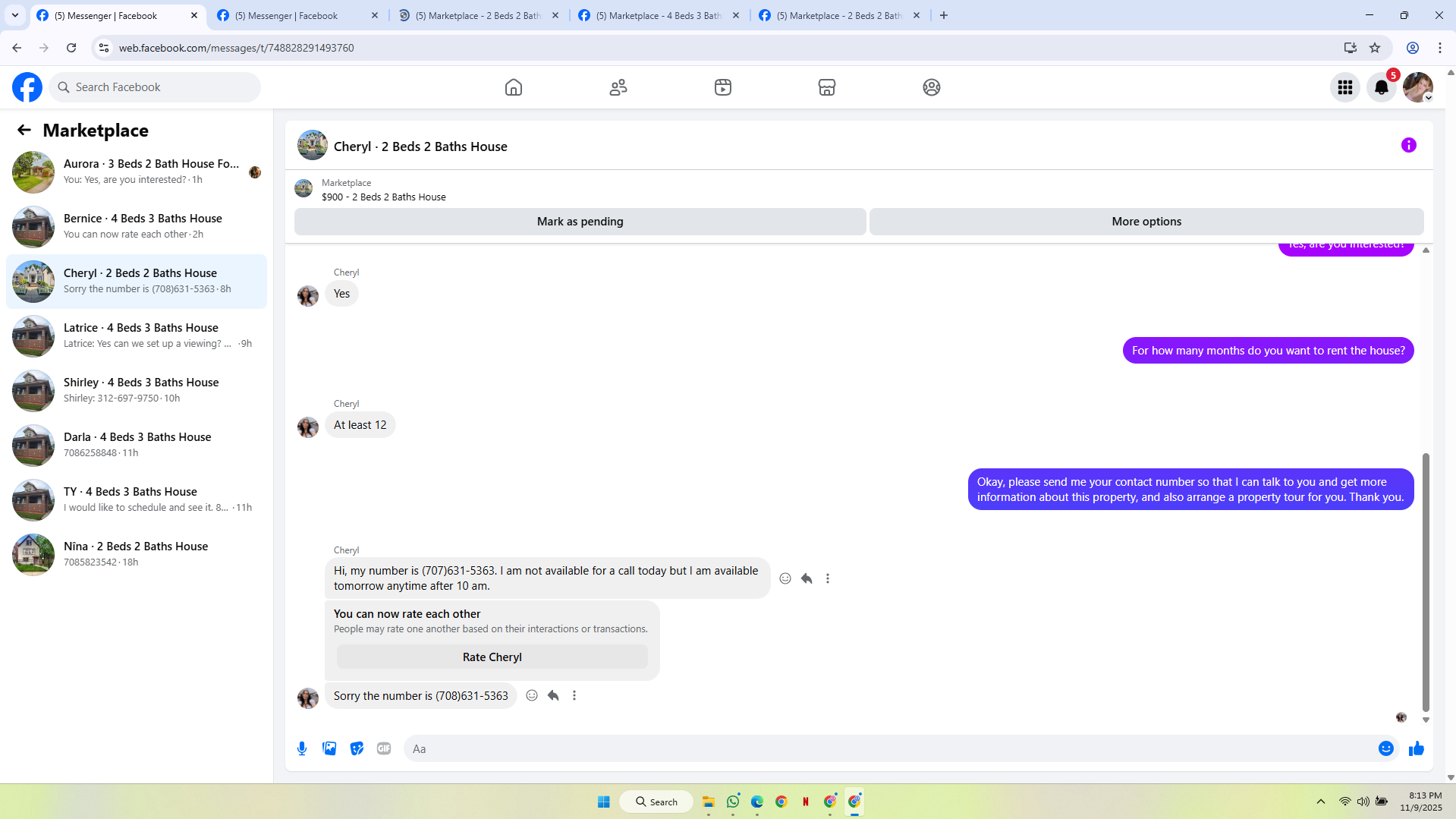
Task: Open Darla 4 Beds 3 Baths conversation
Action: pos(137,446)
